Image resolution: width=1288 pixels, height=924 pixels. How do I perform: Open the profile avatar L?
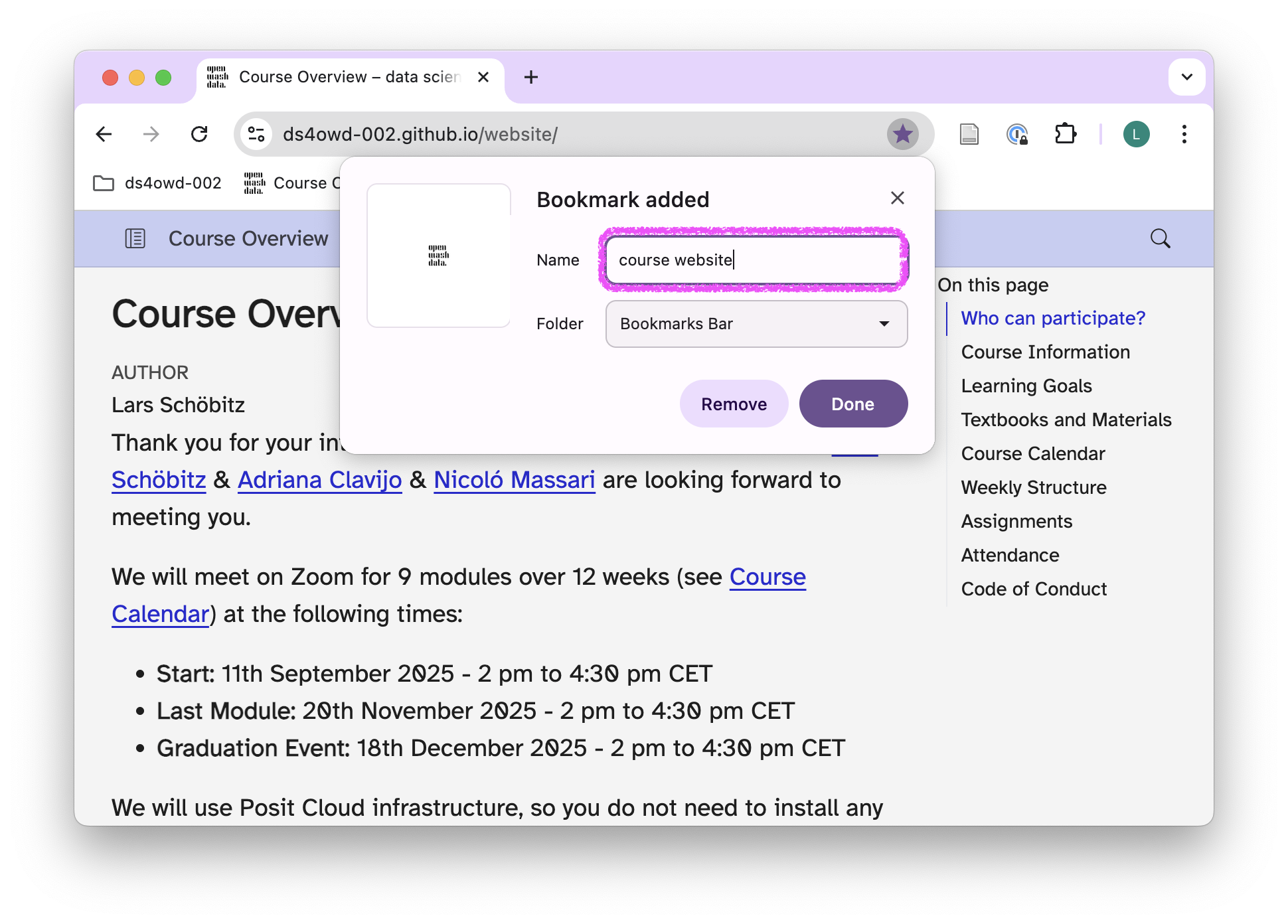(x=1136, y=135)
